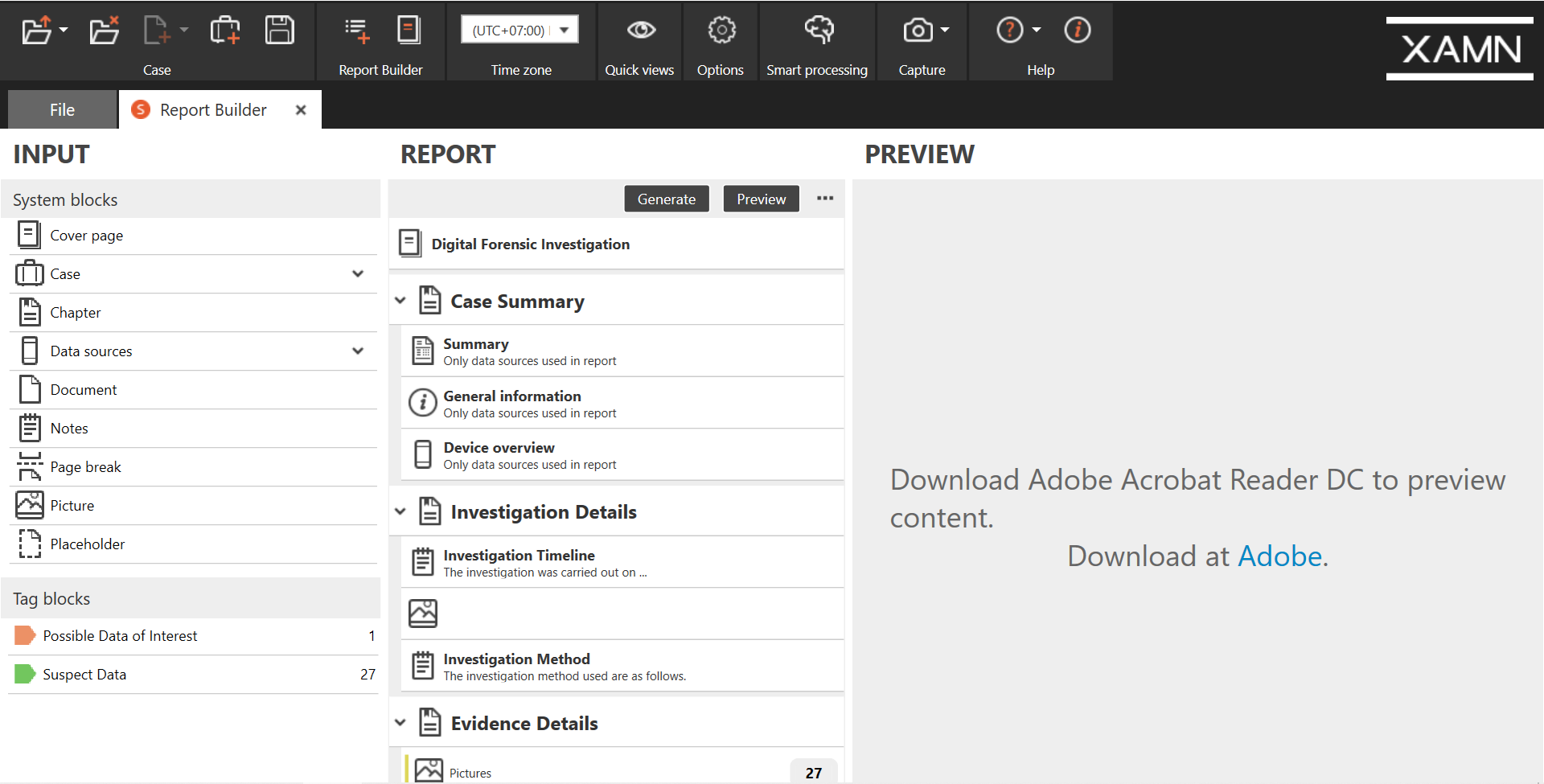Viewport: 1544px width, 784px height.
Task: Switch to the File tab
Action: click(x=62, y=110)
